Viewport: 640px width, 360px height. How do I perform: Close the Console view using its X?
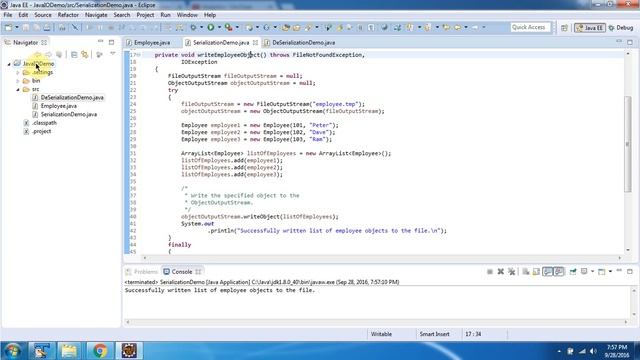198,272
